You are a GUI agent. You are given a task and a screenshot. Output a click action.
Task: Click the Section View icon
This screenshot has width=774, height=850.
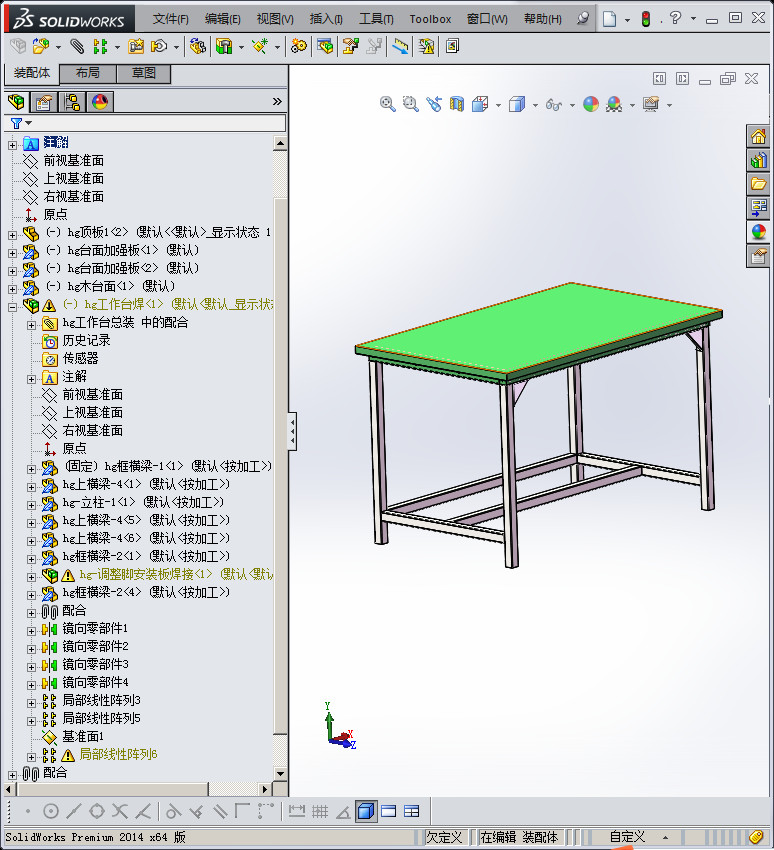point(457,104)
